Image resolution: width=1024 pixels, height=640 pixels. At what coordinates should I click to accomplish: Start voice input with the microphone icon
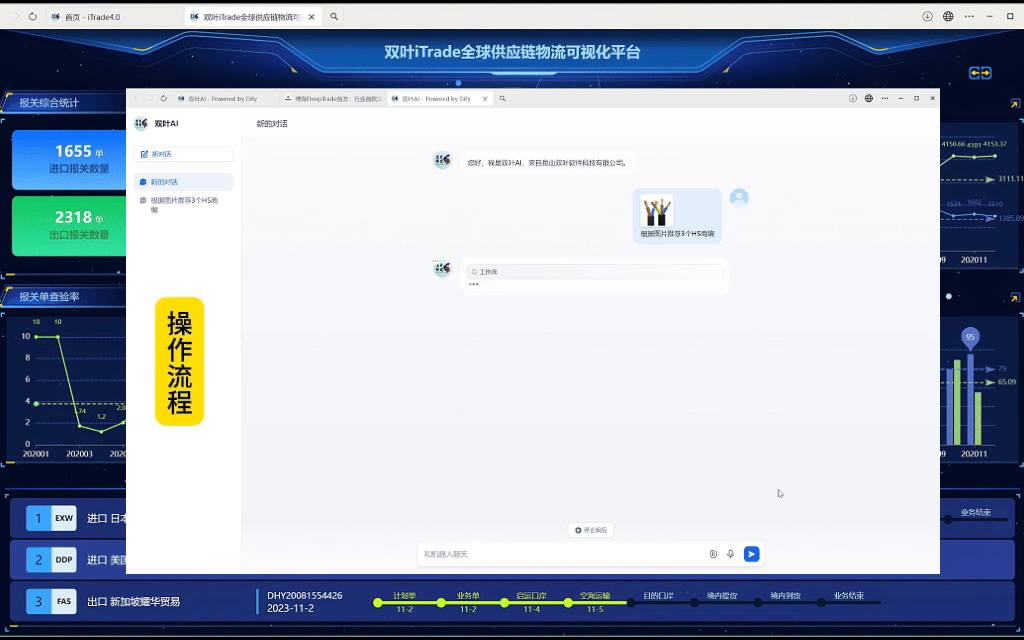pyautogui.click(x=730, y=554)
